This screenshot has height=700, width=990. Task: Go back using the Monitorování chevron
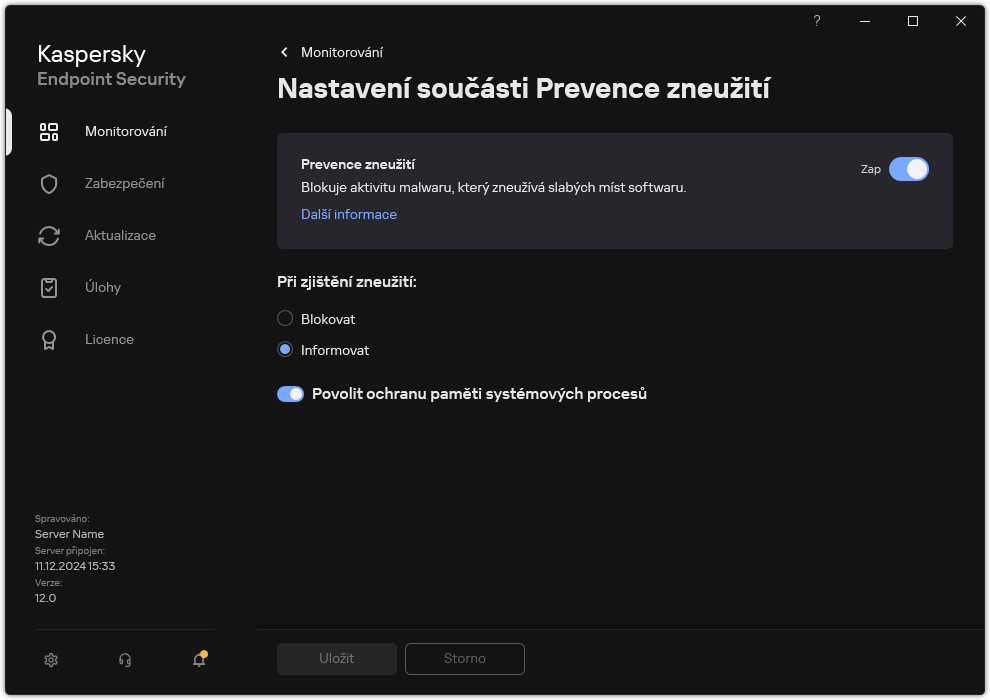284,52
